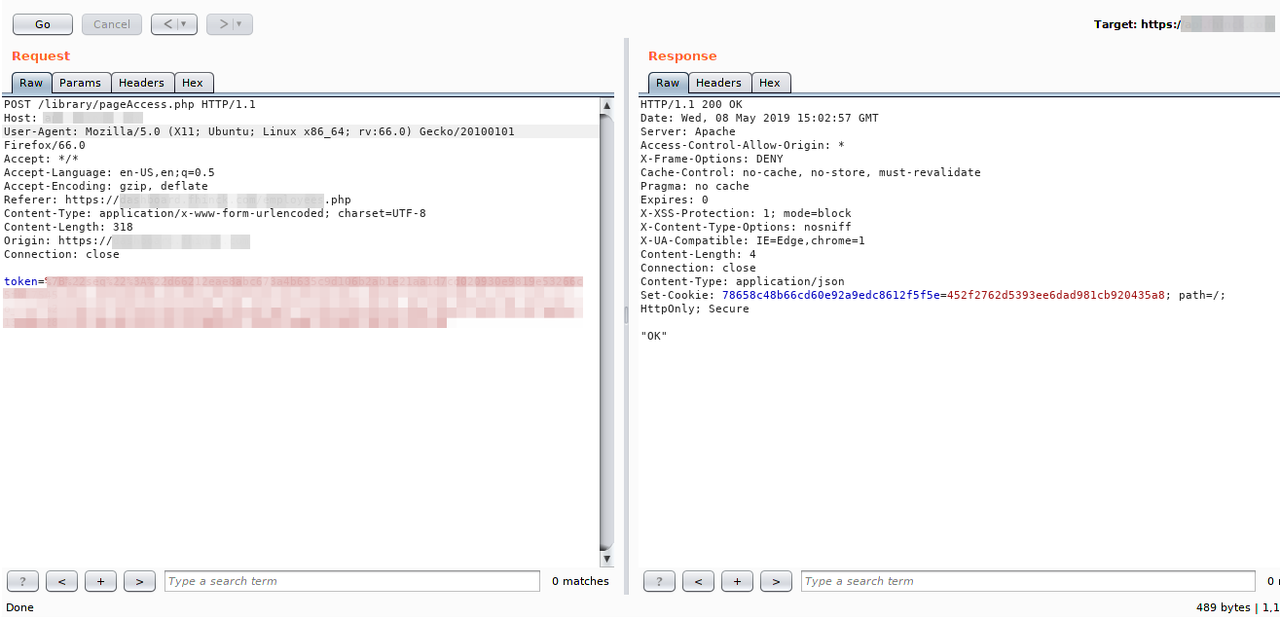This screenshot has height=619, width=1280.
Task: Jump to next match in response search
Action: (776, 581)
